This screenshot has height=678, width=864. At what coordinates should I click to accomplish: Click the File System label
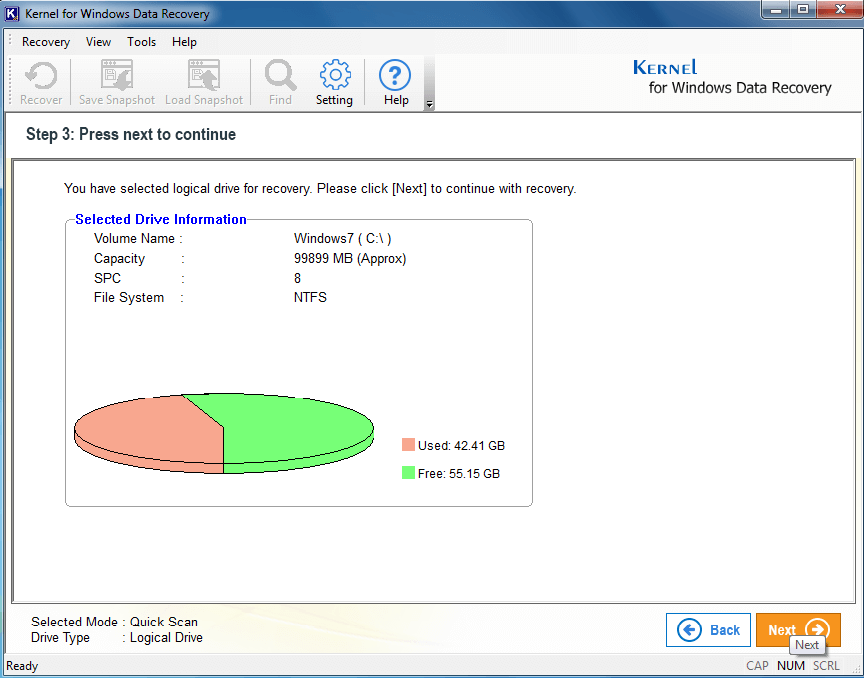point(129,298)
